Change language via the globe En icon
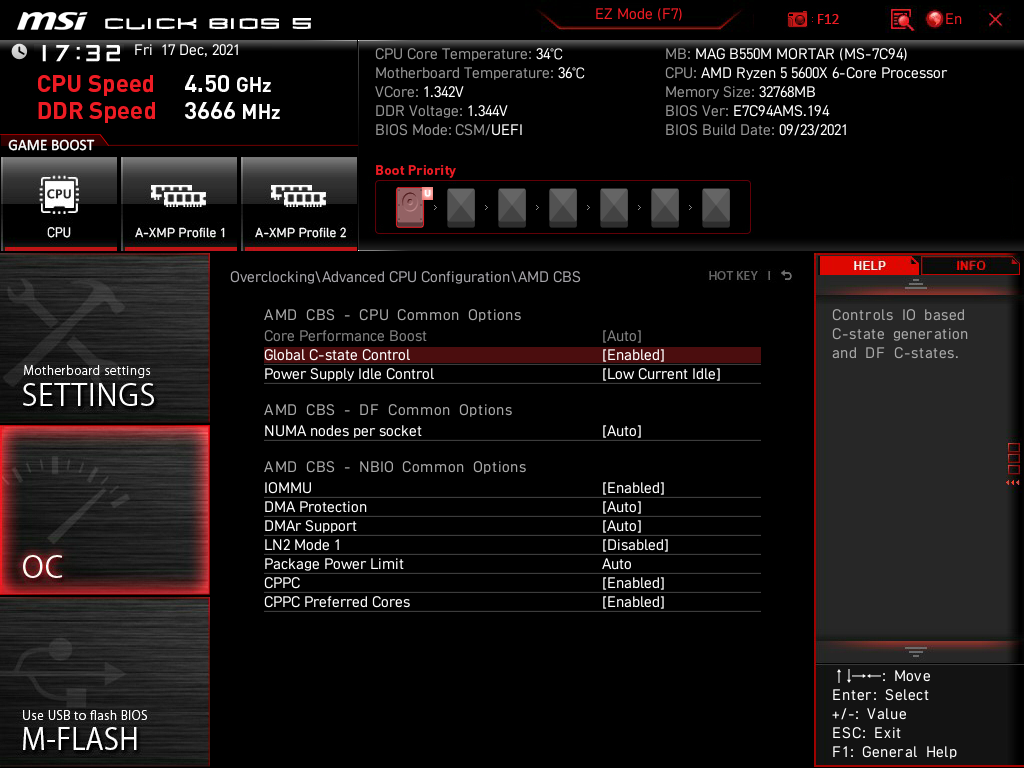This screenshot has width=1024, height=768. [944, 20]
